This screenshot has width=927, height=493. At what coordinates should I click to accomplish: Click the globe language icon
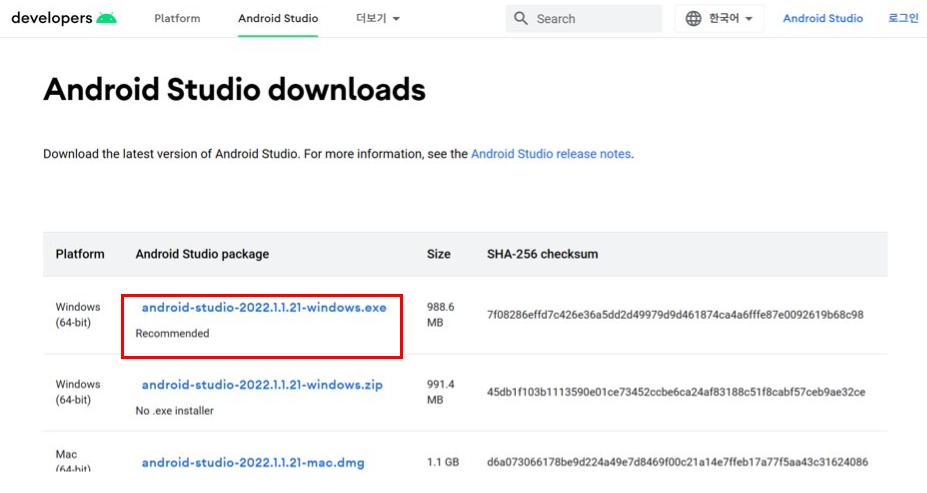point(693,18)
